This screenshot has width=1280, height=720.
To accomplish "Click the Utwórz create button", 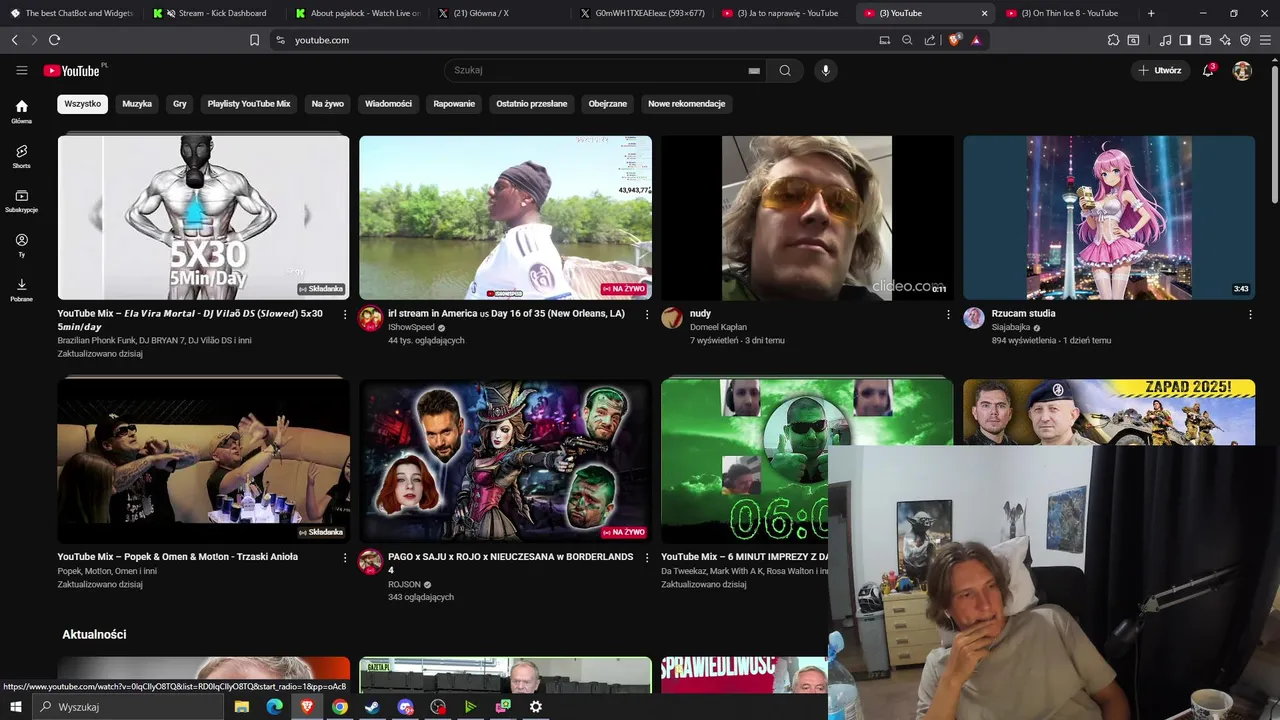I will [x=1160, y=70].
